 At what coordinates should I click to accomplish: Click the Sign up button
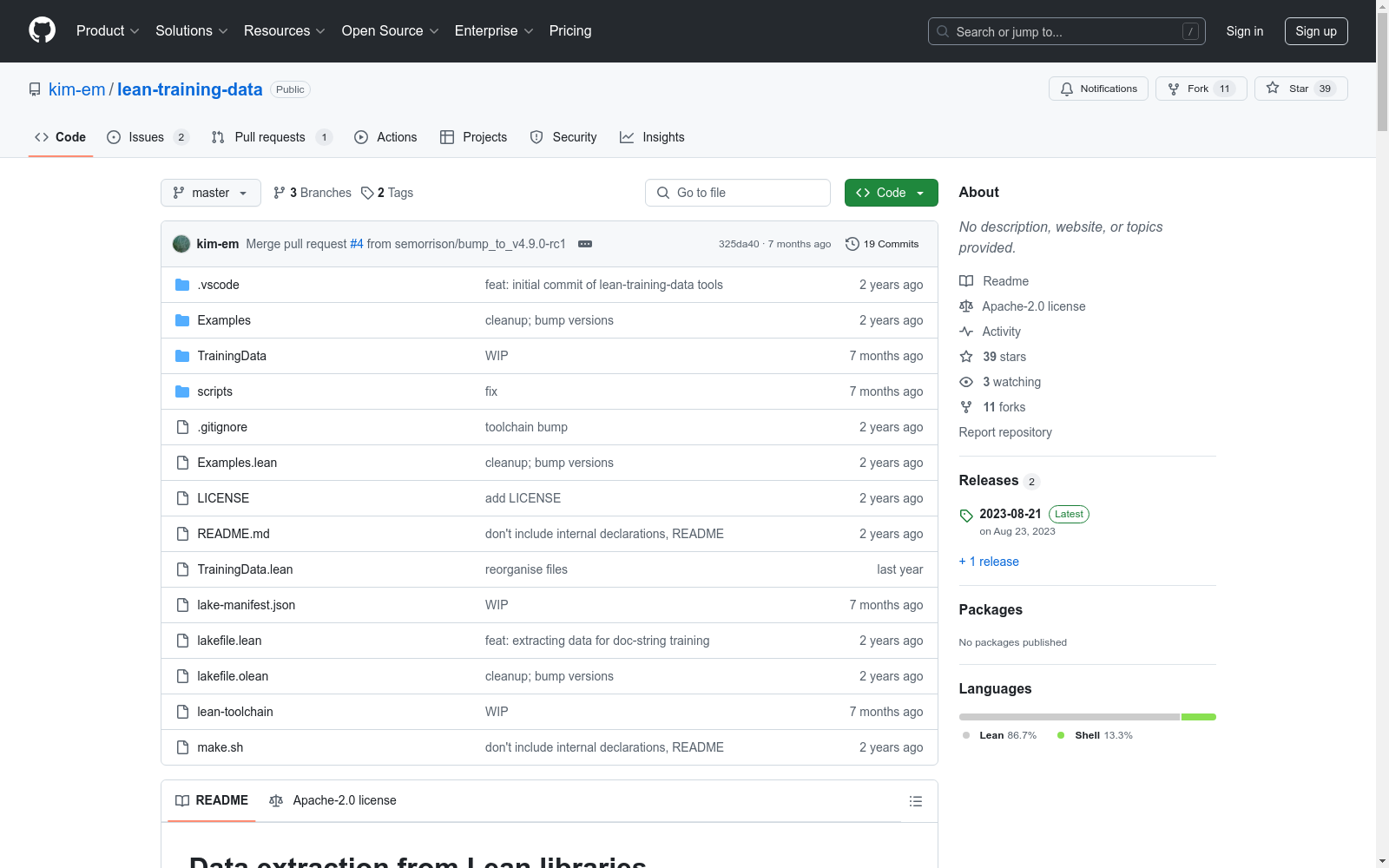[x=1316, y=31]
